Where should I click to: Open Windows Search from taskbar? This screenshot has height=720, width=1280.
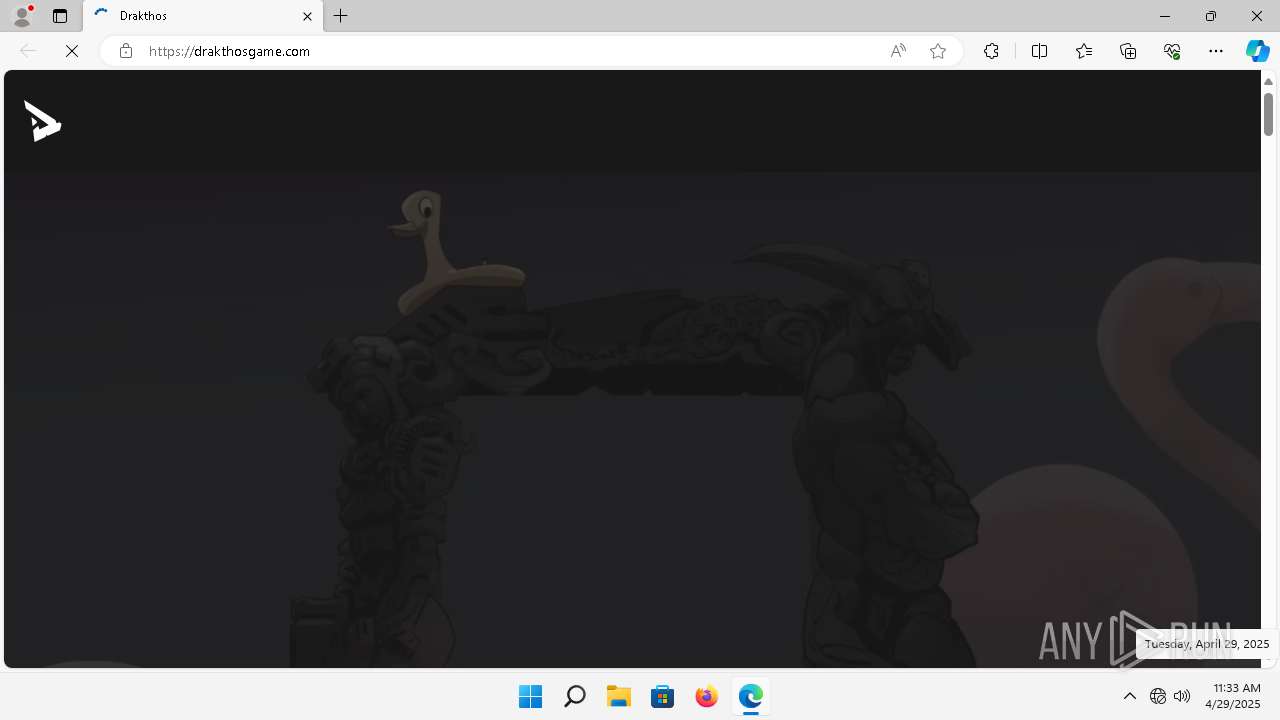pos(574,696)
